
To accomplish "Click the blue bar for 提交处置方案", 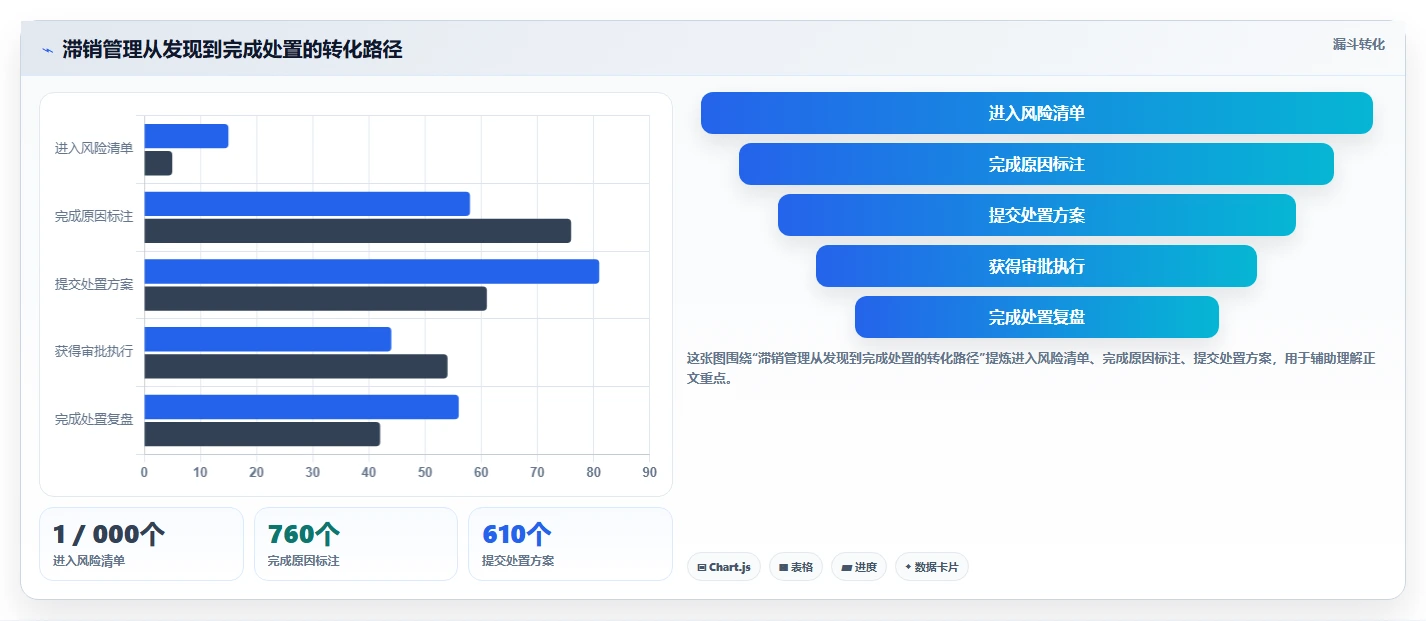I will 371,271.
